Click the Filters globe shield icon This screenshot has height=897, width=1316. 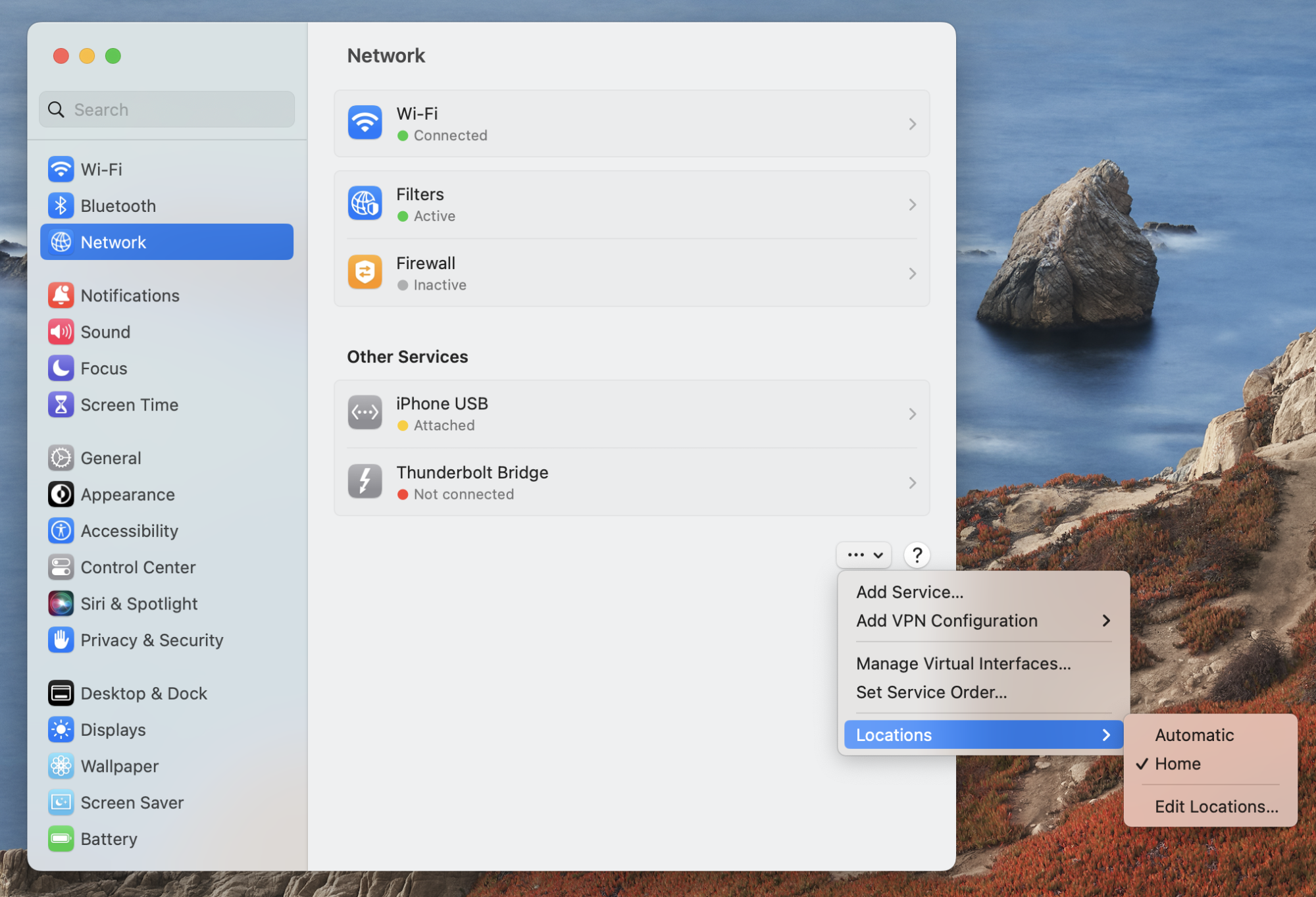pos(365,204)
